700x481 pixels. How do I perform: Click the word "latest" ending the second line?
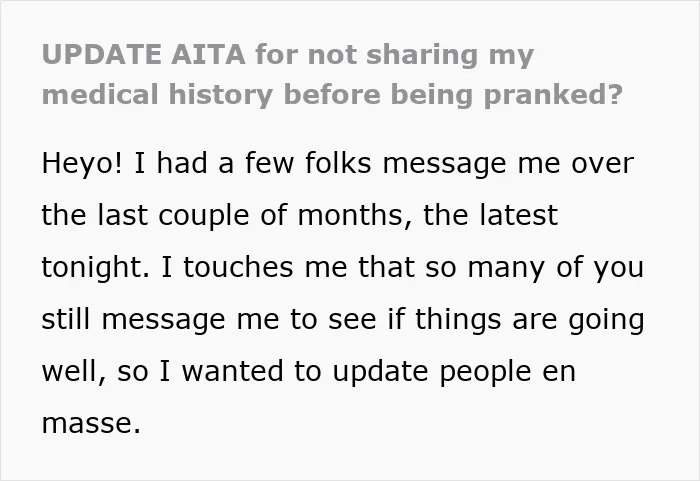[519, 215]
